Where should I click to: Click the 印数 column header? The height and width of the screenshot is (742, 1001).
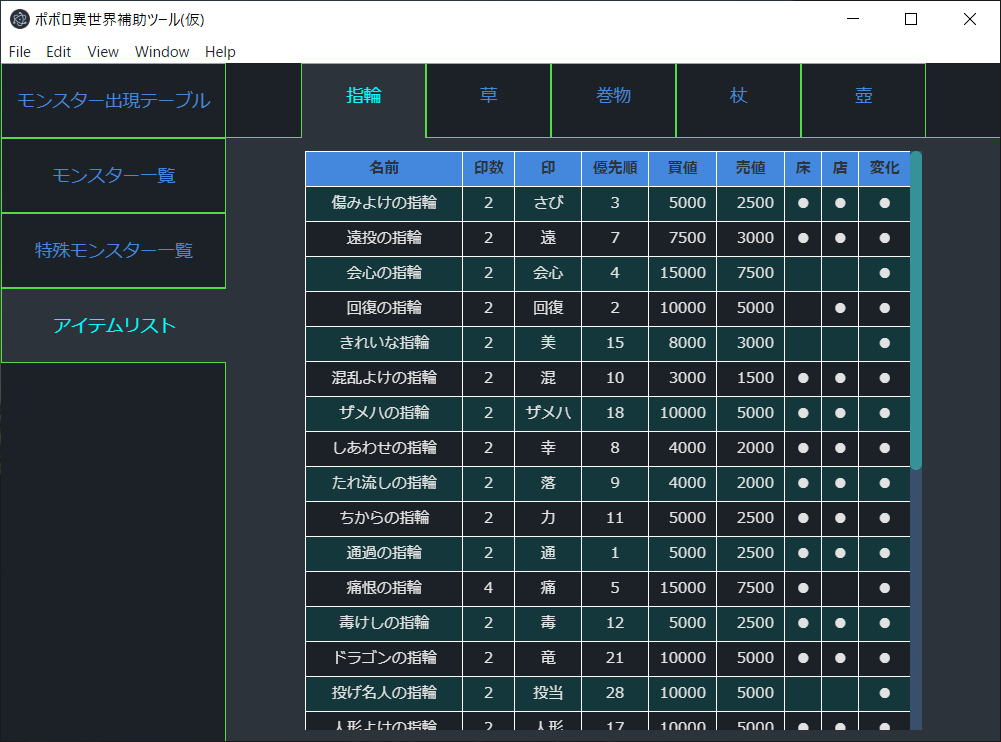point(488,168)
